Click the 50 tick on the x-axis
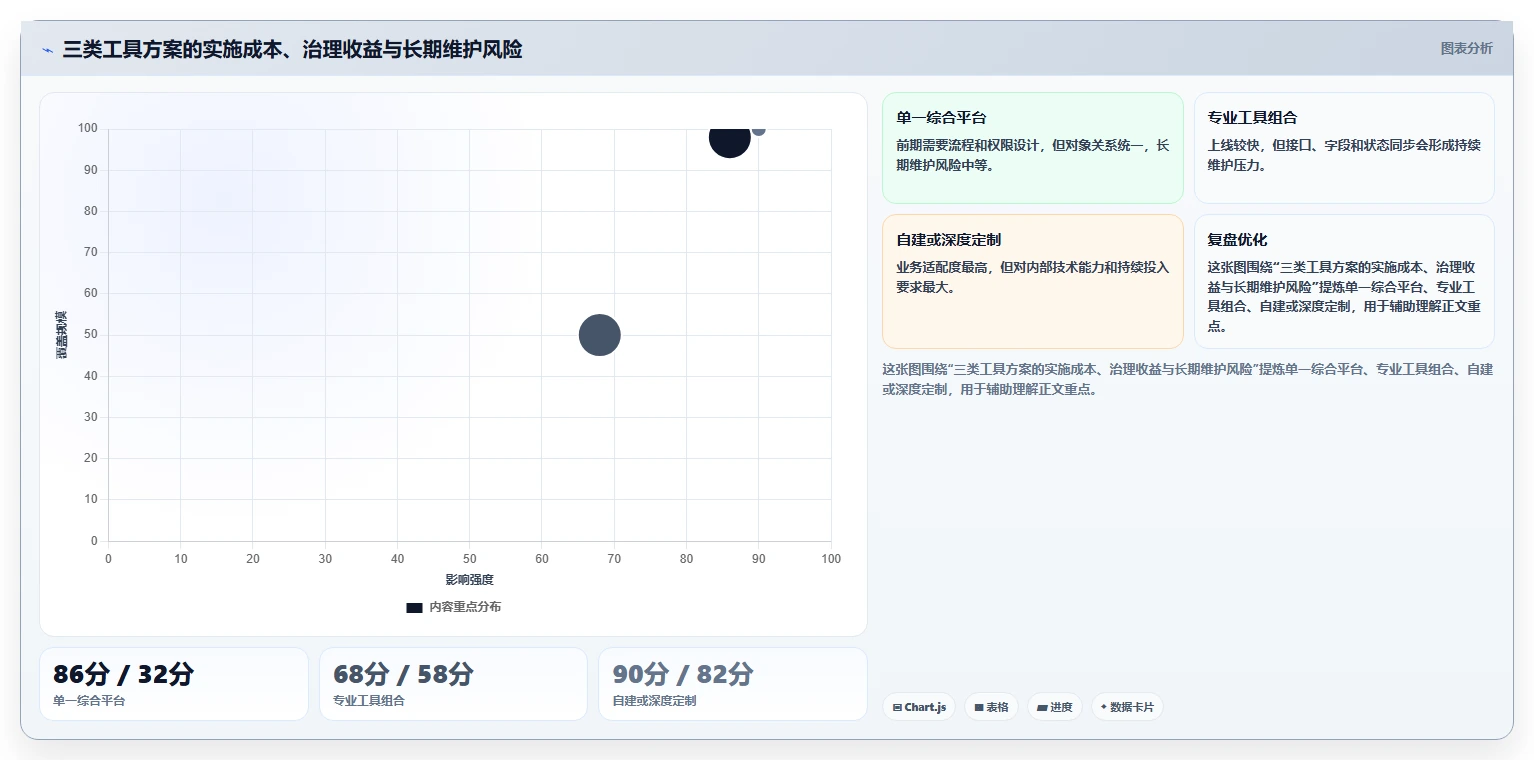 [x=469, y=559]
